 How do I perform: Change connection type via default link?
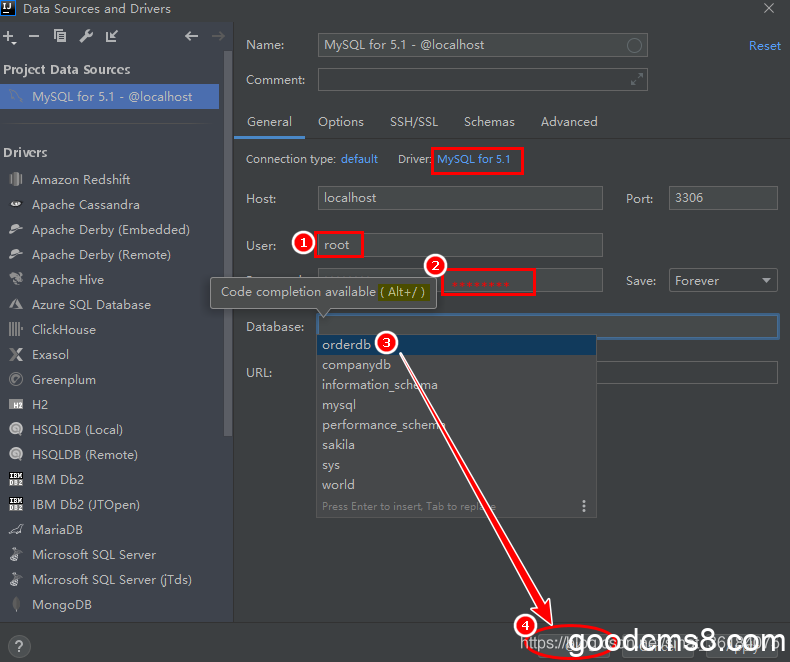tap(359, 159)
